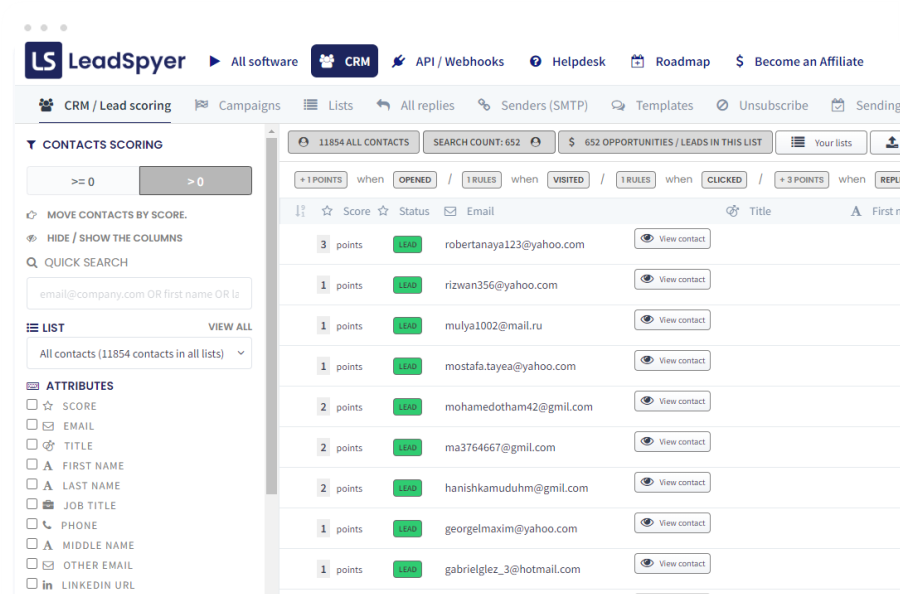Select the Other Email attribute checkbox
This screenshot has width=900, height=594.
32,564
